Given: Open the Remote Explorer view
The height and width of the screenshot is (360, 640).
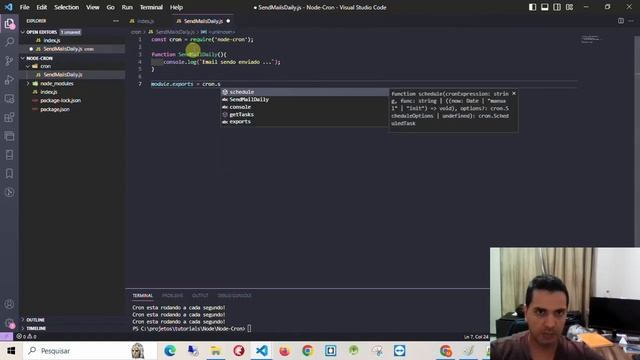Looking at the screenshot, I should tap(9, 99).
